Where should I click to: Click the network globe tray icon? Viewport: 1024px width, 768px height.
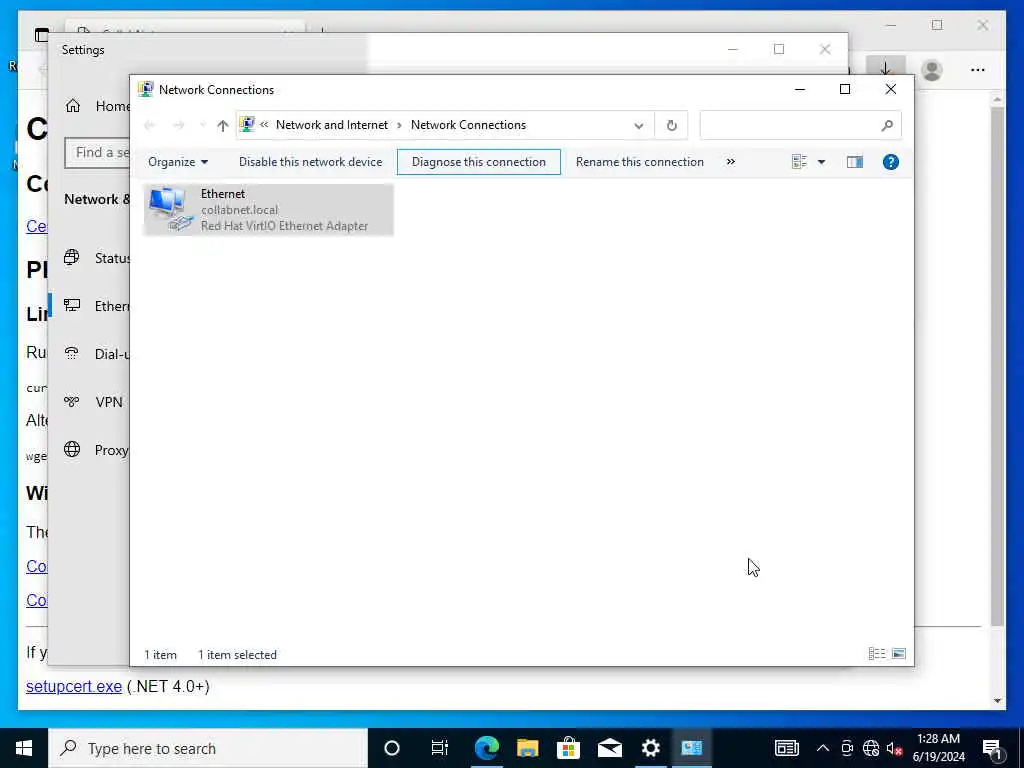pos(871,748)
